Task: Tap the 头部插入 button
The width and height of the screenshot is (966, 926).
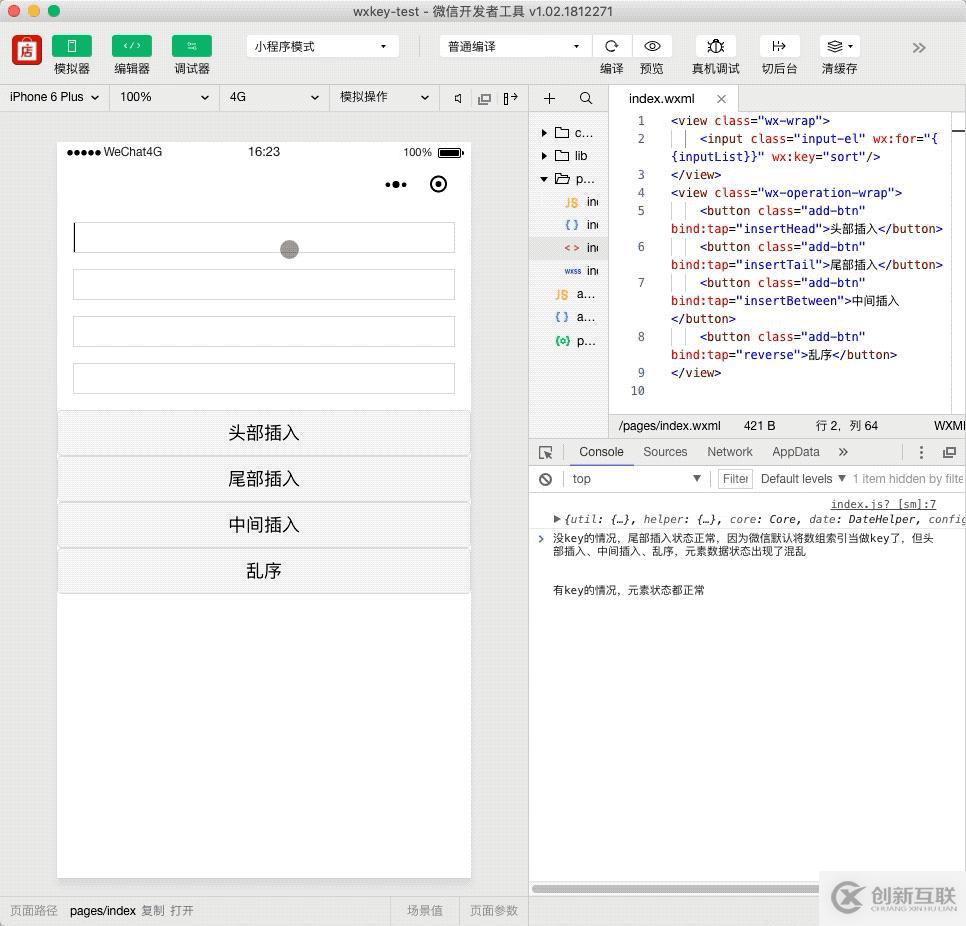Action: pyautogui.click(x=264, y=433)
